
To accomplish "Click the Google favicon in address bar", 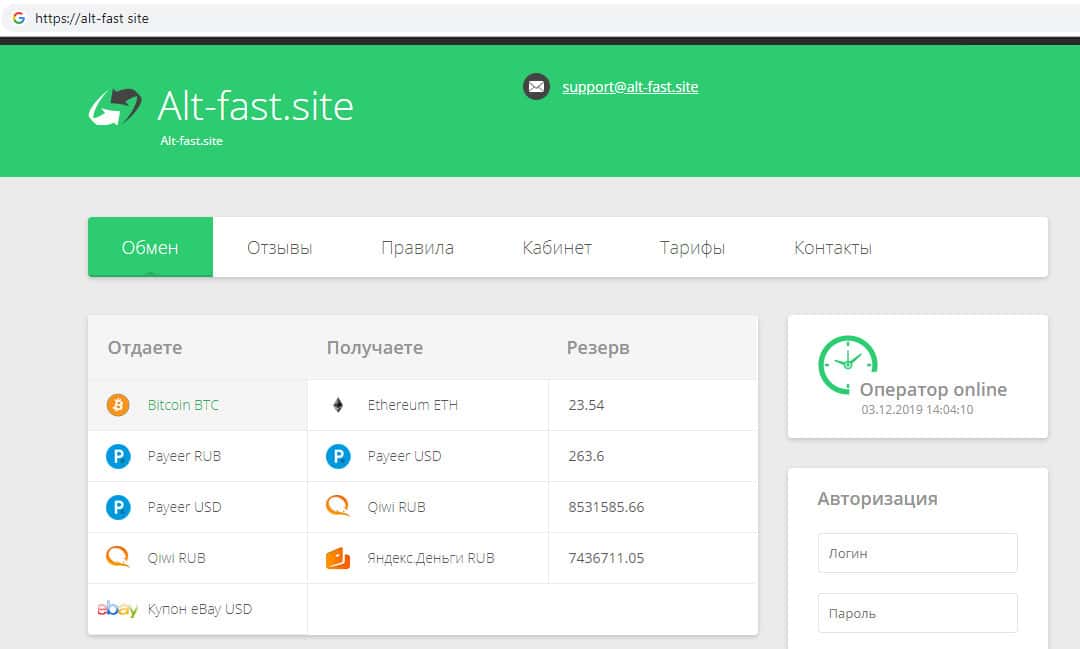I will point(19,18).
